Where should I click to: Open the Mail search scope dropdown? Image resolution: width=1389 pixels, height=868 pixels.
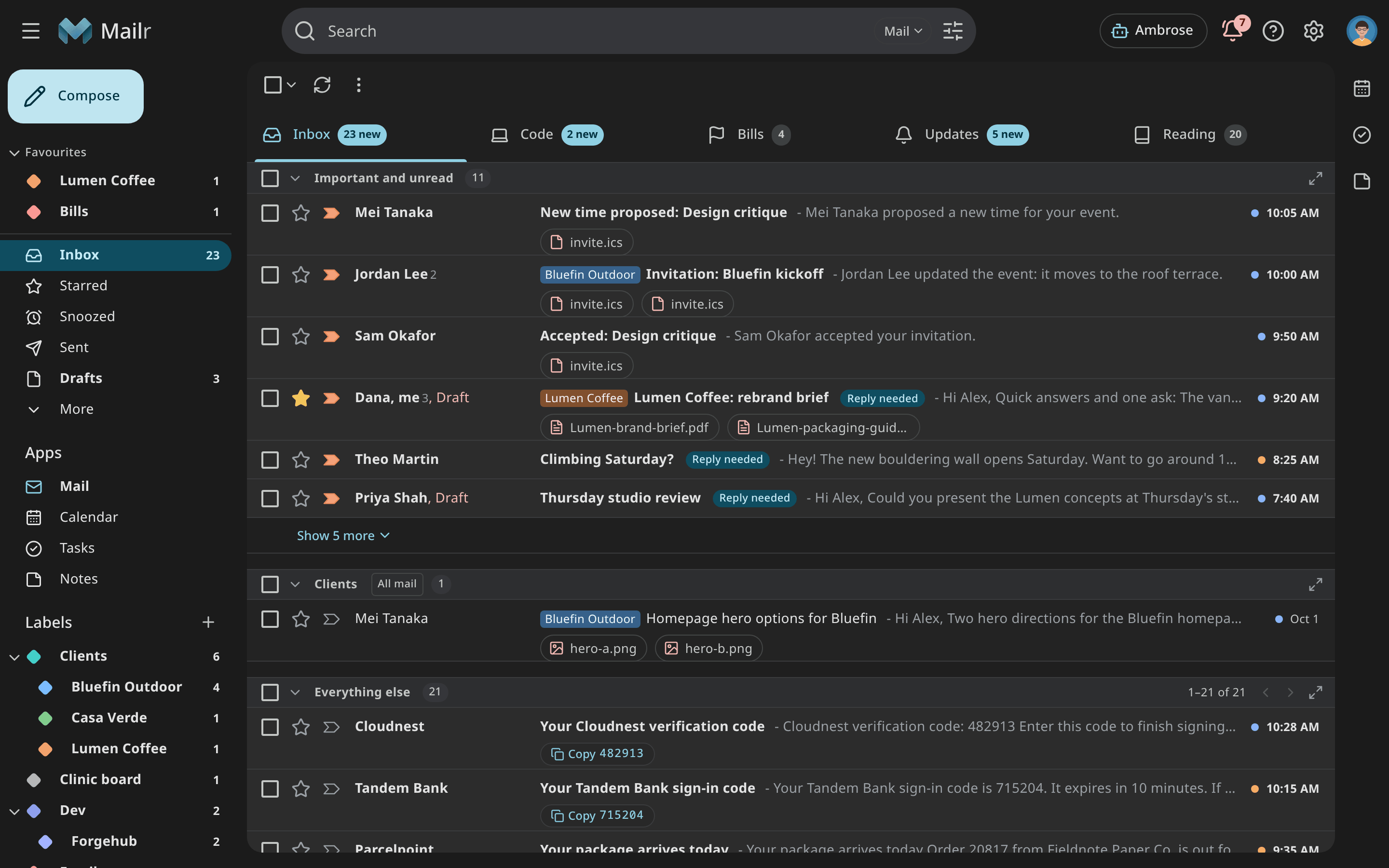(x=902, y=31)
